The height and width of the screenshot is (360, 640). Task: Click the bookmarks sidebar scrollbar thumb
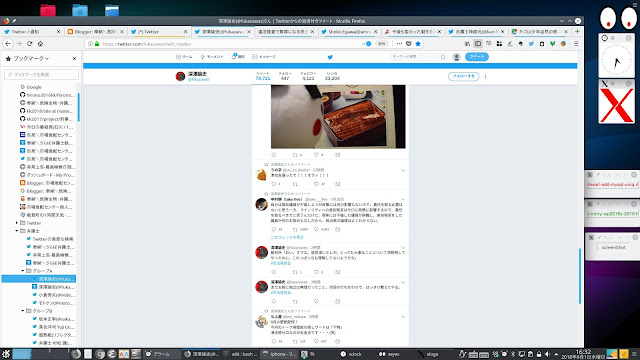[78, 107]
